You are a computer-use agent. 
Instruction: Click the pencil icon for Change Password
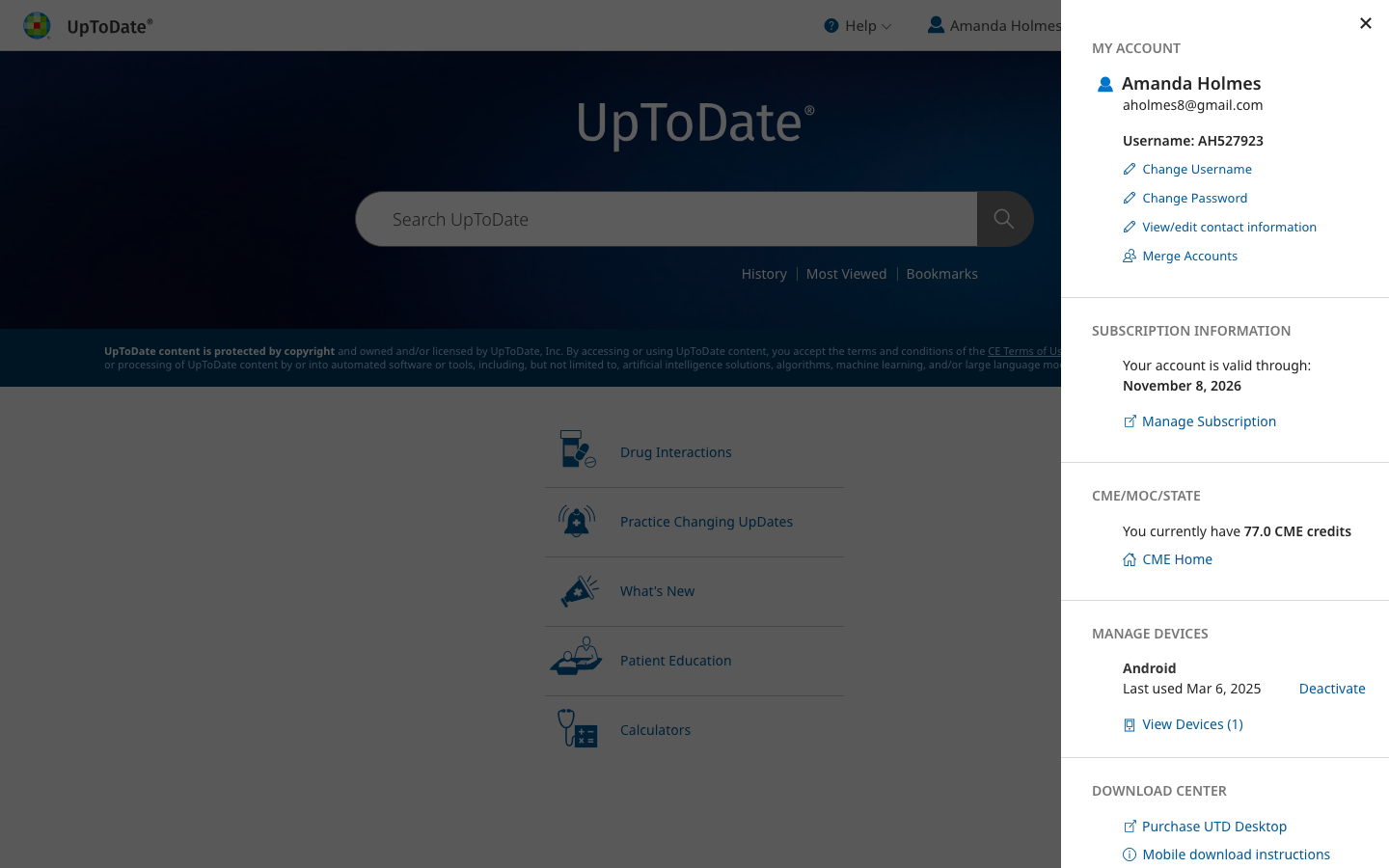tap(1130, 198)
